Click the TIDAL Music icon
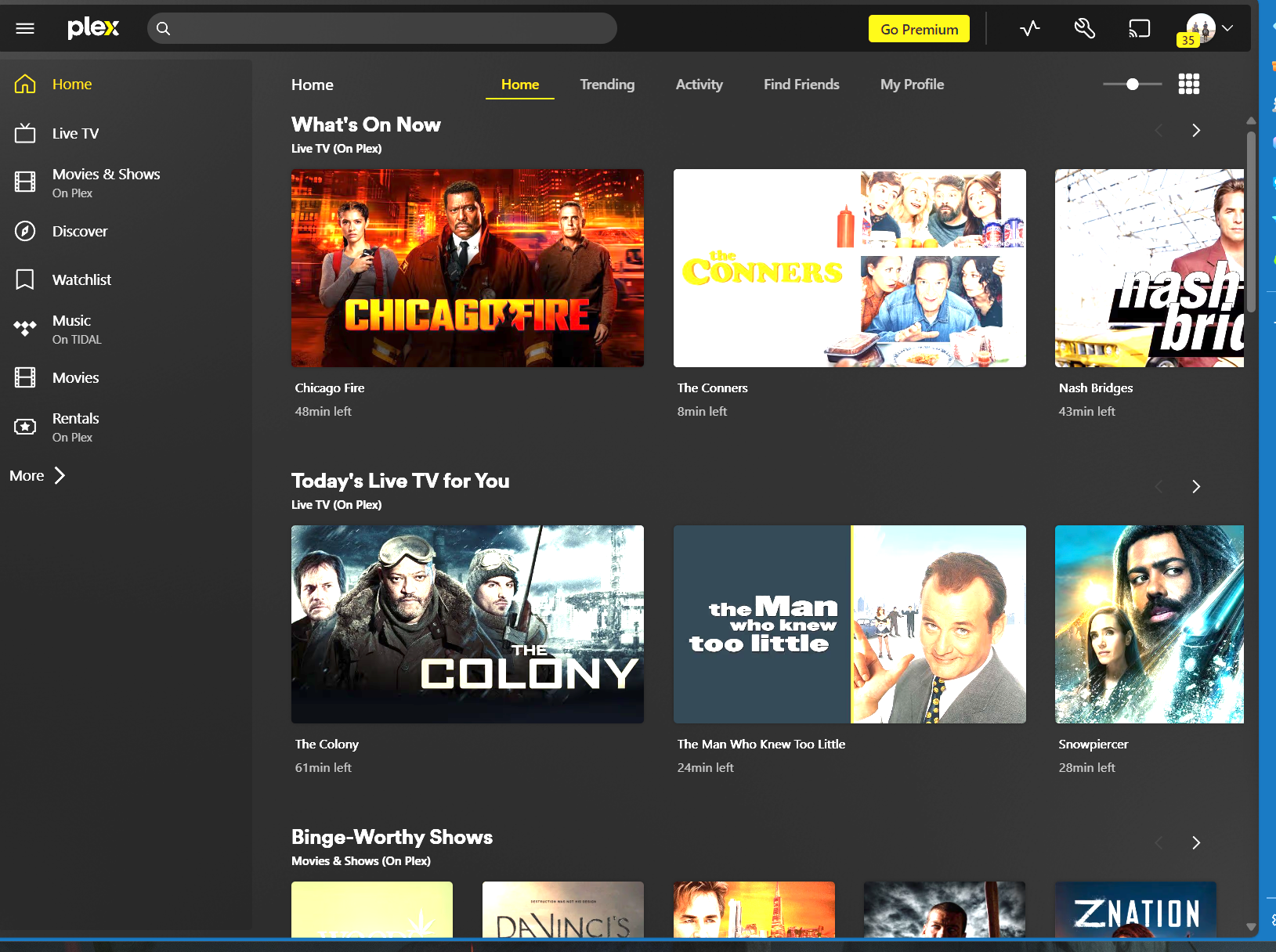Screen dimensions: 1276x952 coord(25,328)
